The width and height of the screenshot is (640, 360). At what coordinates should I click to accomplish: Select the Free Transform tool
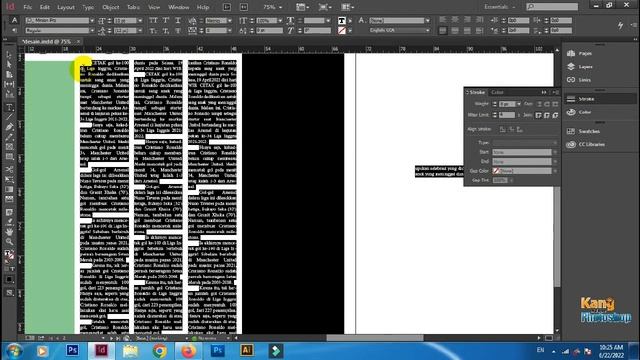pyautogui.click(x=9, y=179)
